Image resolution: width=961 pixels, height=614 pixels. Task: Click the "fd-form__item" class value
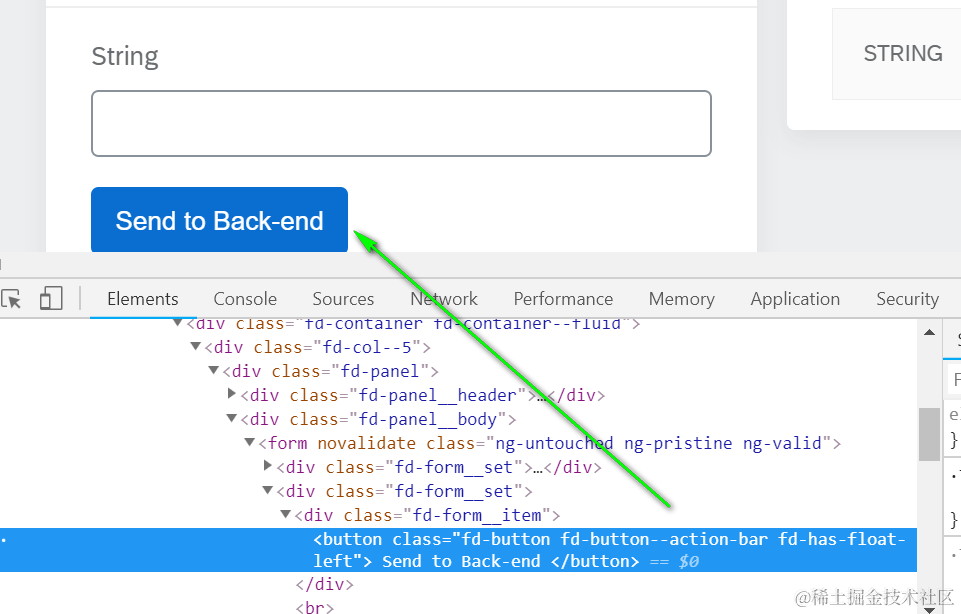[x=477, y=515]
